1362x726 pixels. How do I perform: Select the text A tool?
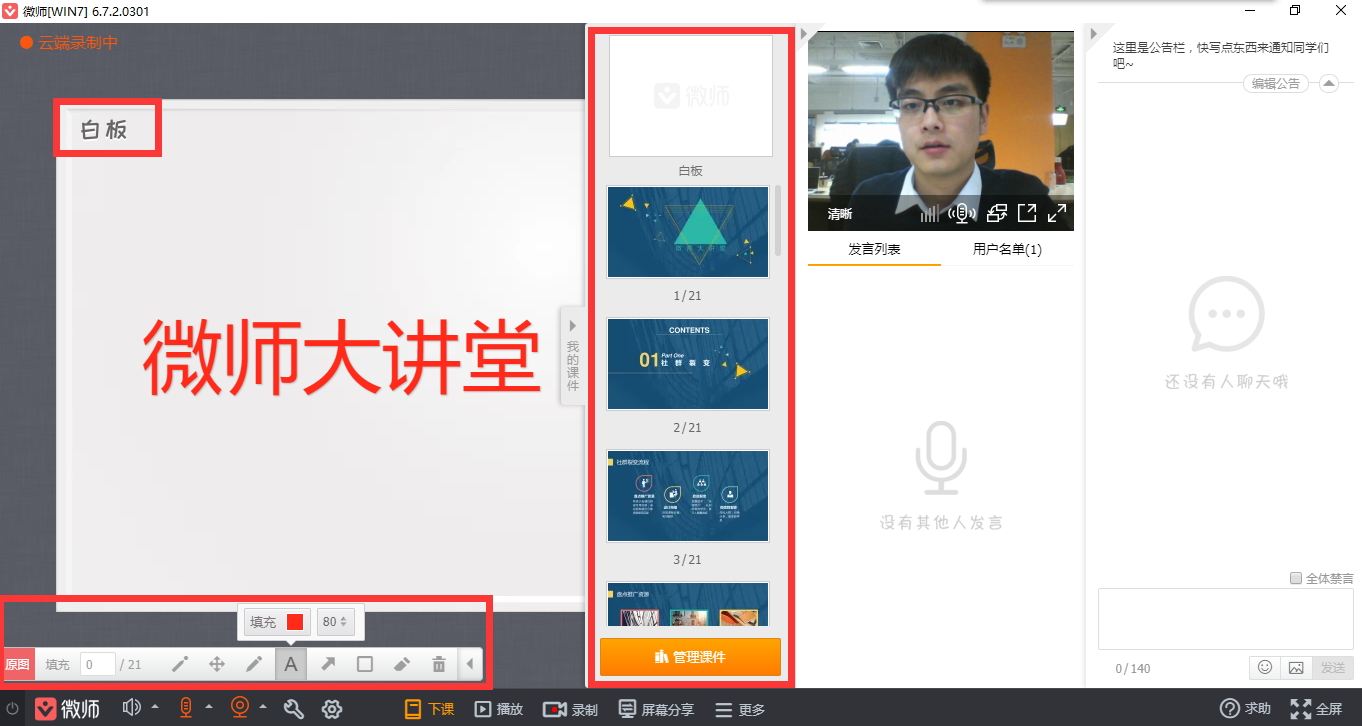pos(291,664)
